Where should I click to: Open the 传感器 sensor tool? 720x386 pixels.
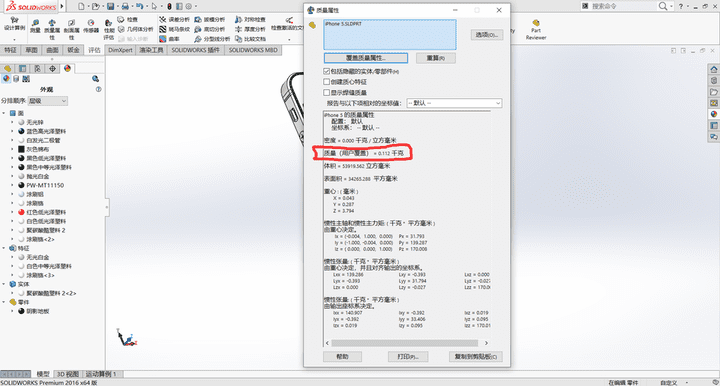(x=91, y=26)
